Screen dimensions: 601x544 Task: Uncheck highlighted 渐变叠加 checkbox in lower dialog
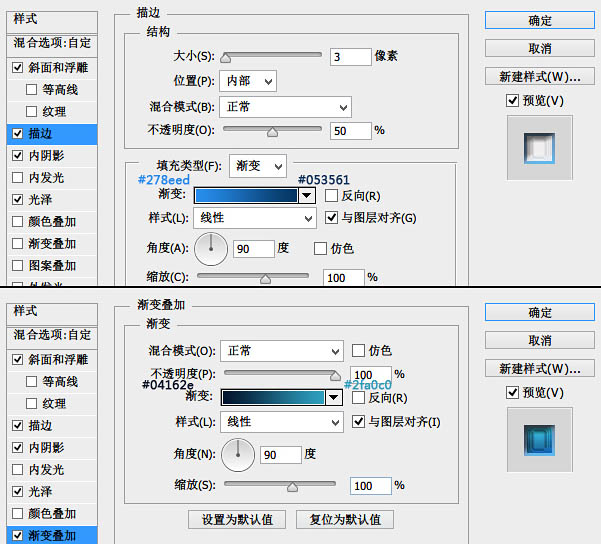[17, 535]
